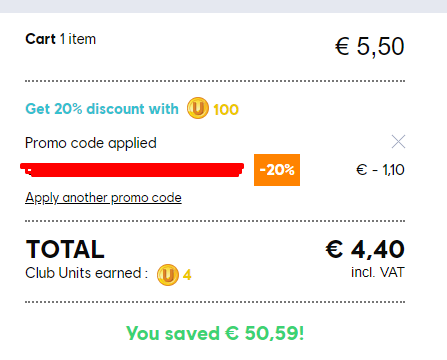Click the € 4,40 total price
The height and width of the screenshot is (360, 447).
coord(365,249)
